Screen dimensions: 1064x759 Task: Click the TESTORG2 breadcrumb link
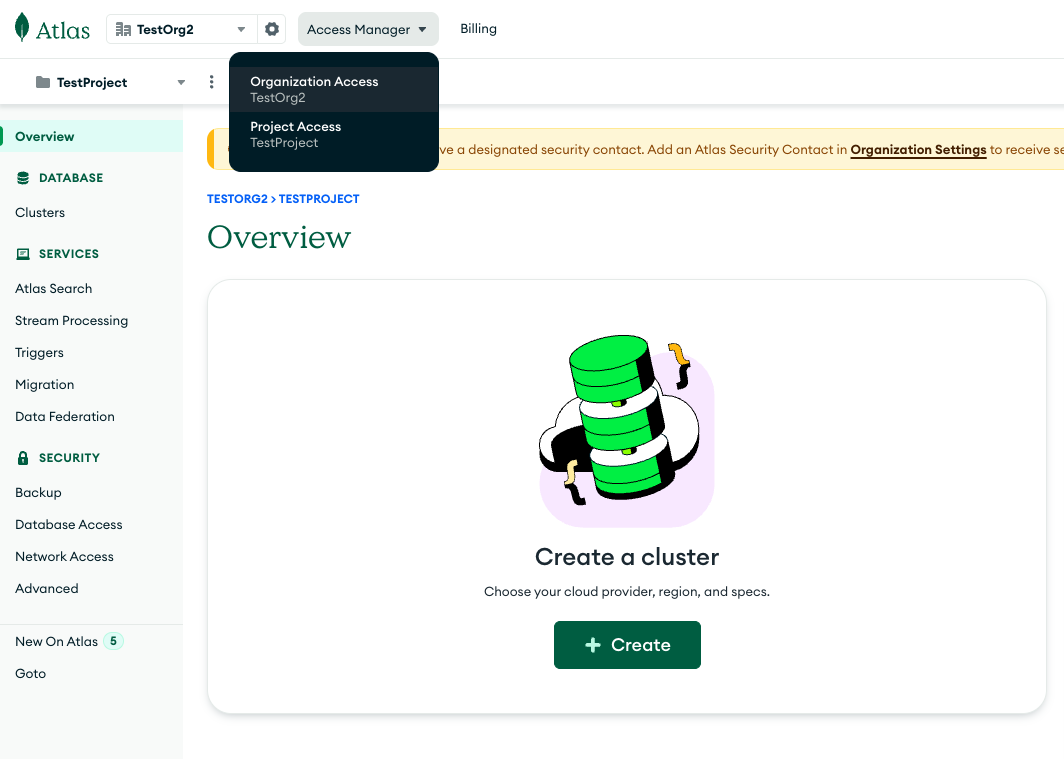point(239,199)
